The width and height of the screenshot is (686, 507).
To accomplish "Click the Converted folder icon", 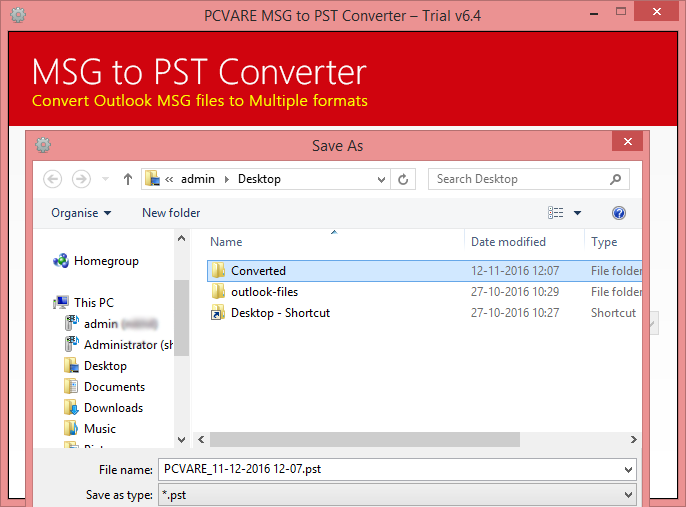I will coord(218,271).
